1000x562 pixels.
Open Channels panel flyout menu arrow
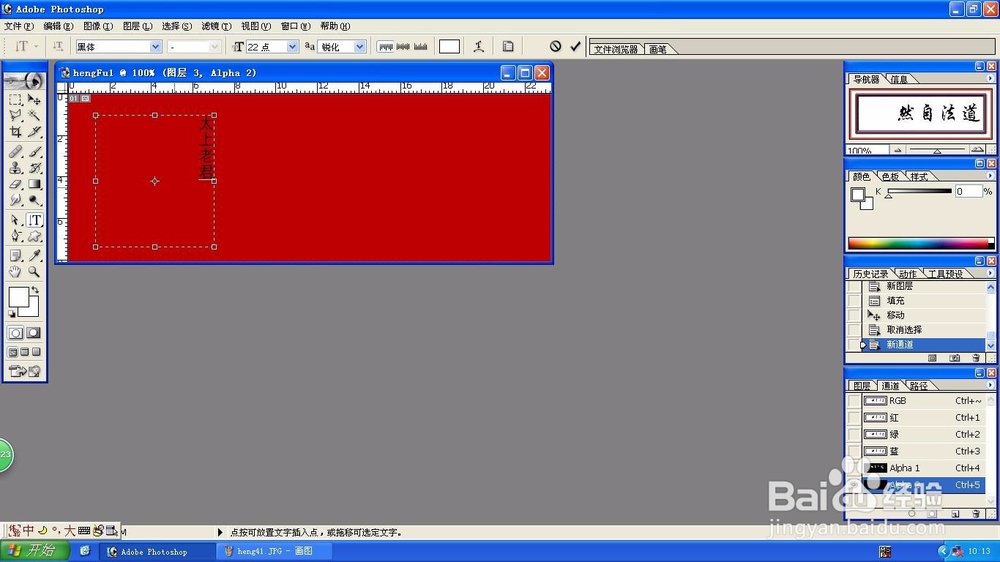pos(990,385)
